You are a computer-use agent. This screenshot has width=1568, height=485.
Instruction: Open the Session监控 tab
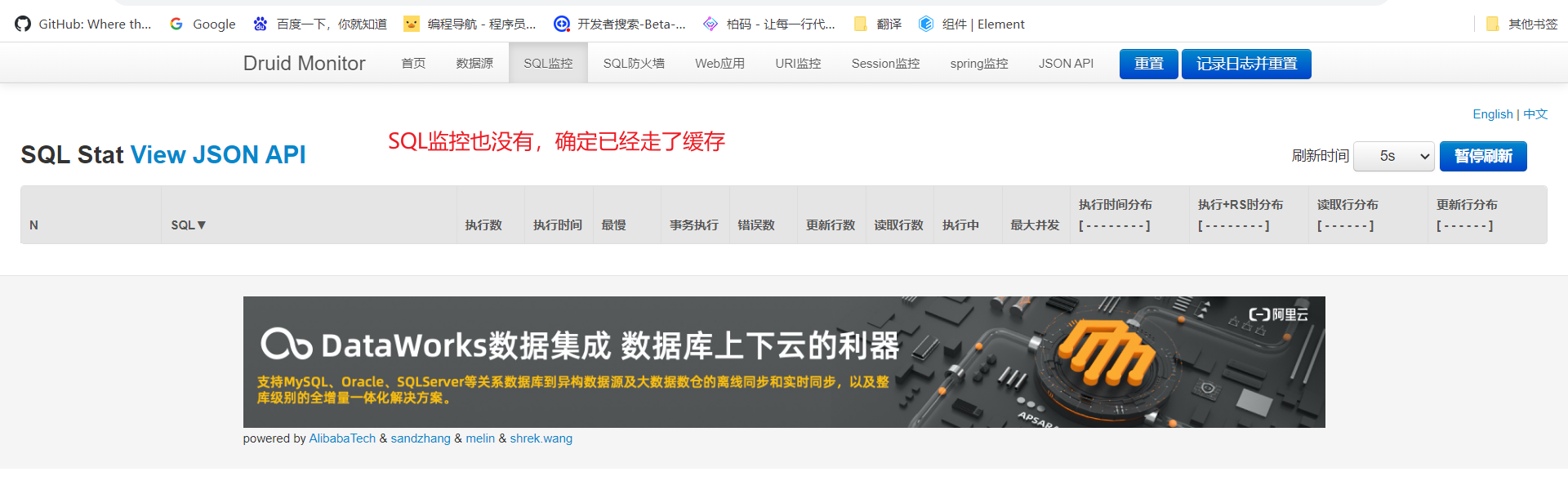pyautogui.click(x=885, y=63)
